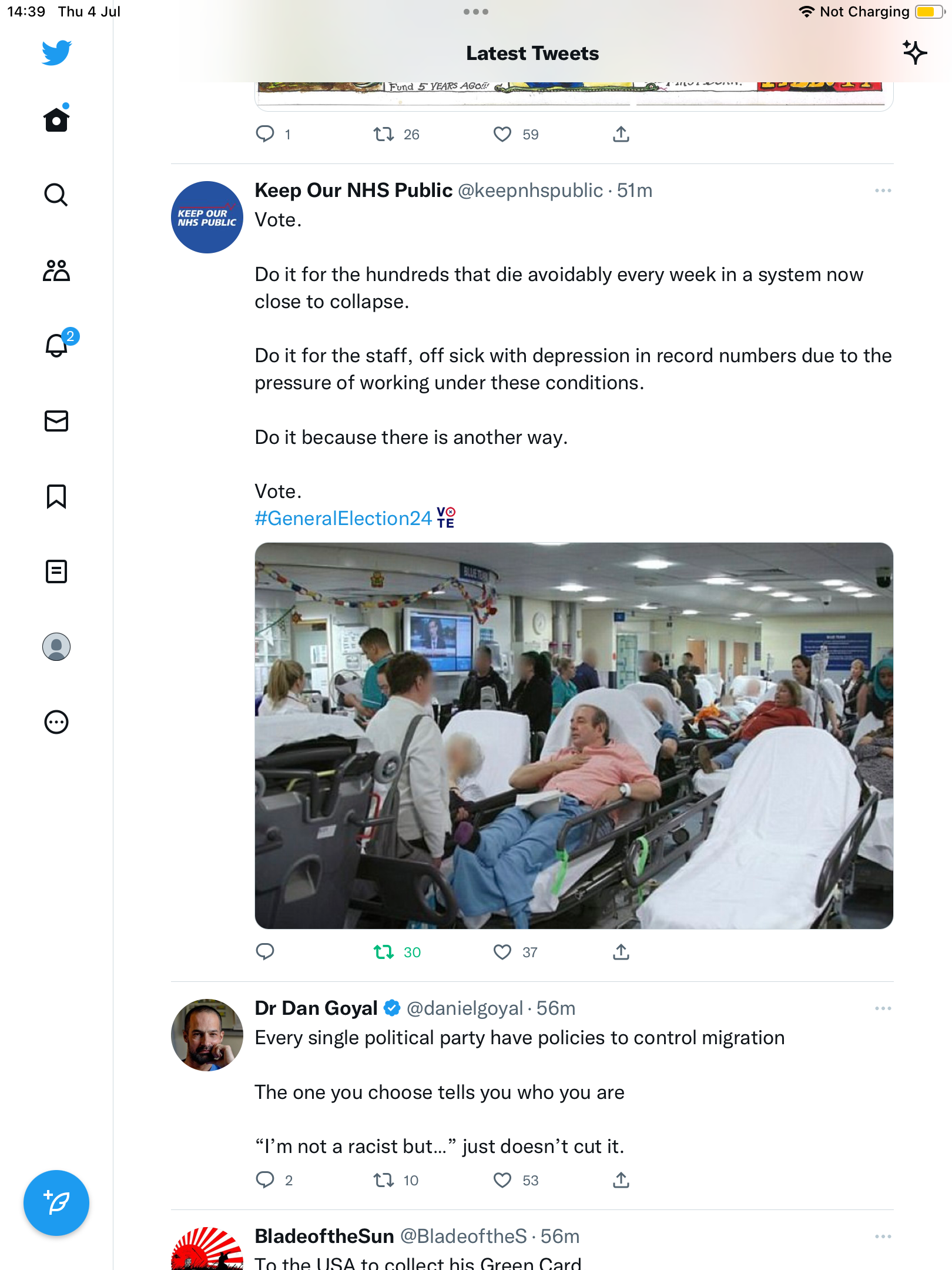Open the #GeneralElection24 hashtag link
Image resolution: width=952 pixels, height=1270 pixels.
pyautogui.click(x=343, y=519)
